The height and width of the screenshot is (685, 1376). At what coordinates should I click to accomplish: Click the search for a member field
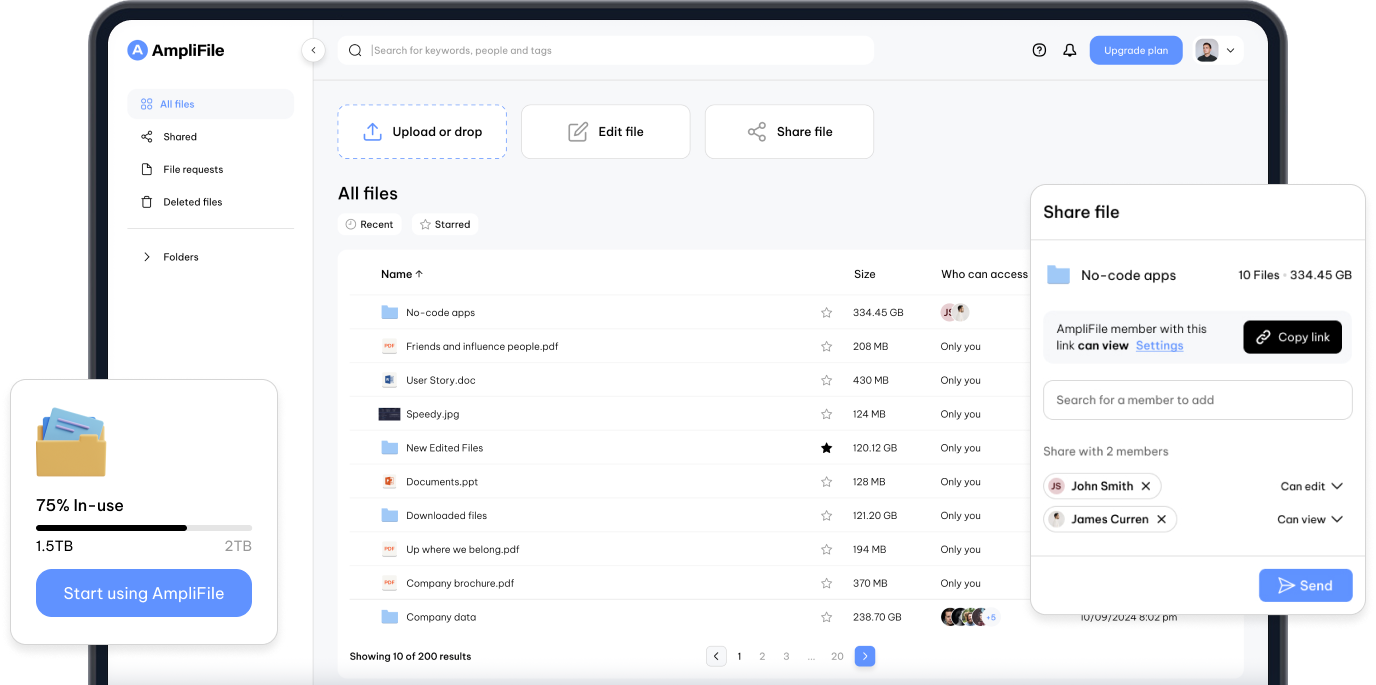point(1197,400)
